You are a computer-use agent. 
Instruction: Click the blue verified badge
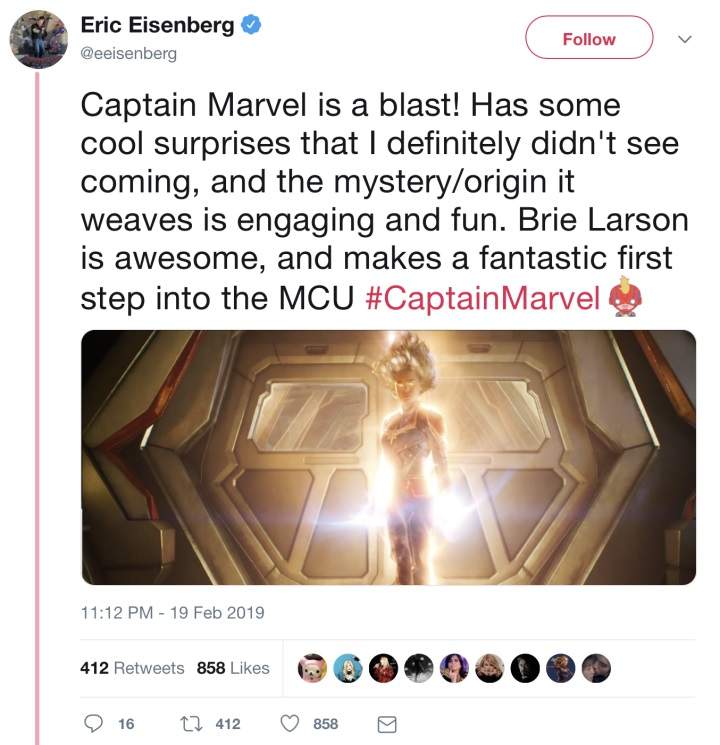[253, 27]
